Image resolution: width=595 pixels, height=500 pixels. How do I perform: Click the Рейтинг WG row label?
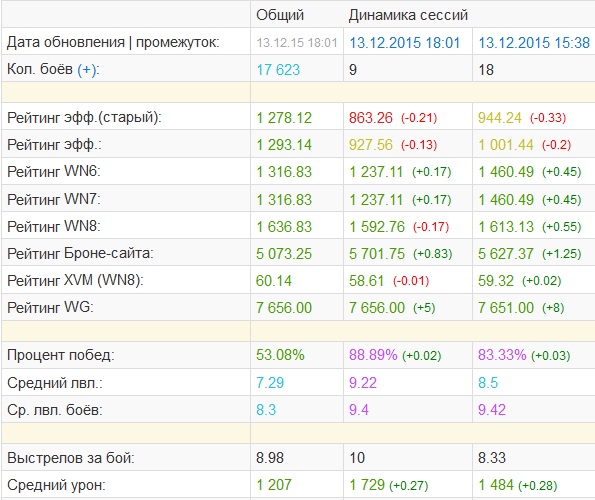point(50,307)
